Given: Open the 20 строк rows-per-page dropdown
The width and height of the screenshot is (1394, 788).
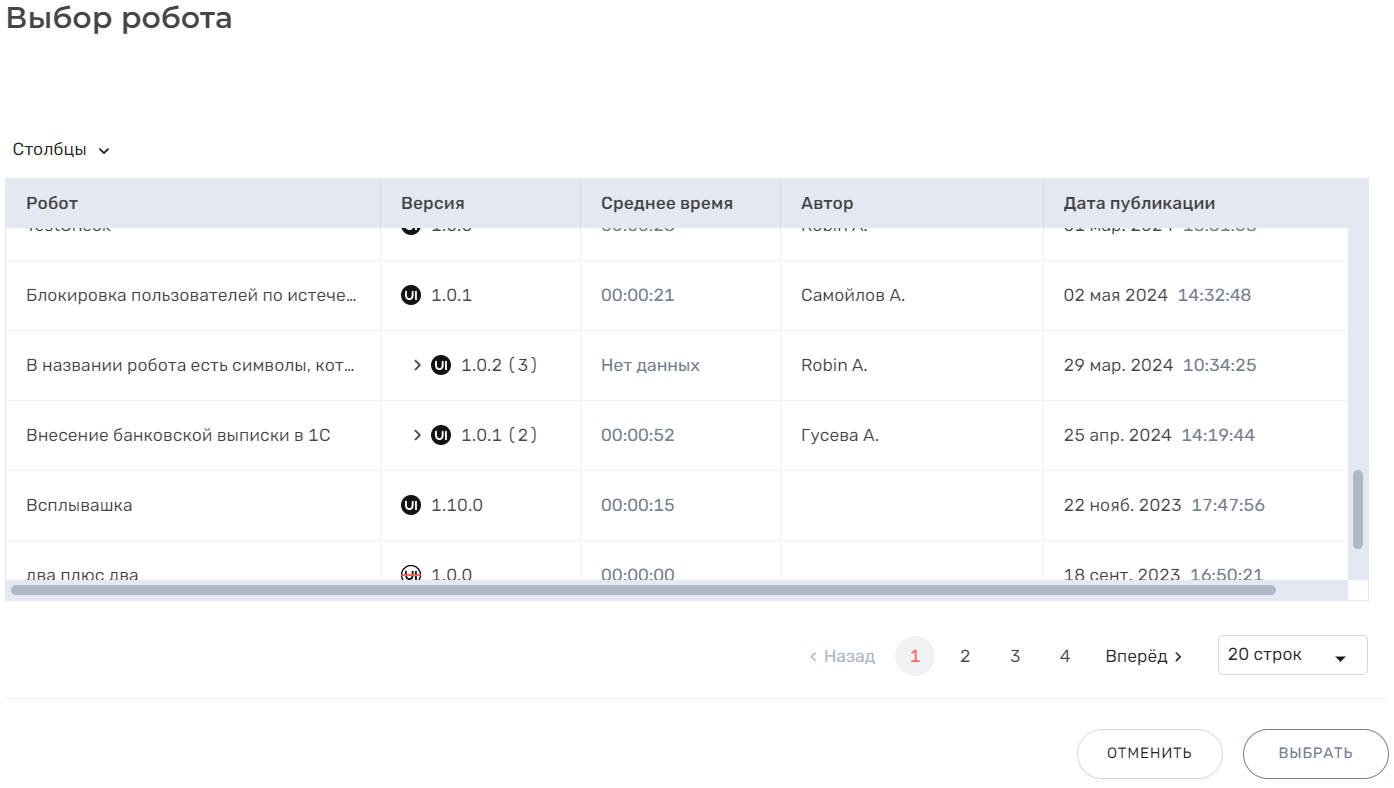Looking at the screenshot, I should 1291,656.
